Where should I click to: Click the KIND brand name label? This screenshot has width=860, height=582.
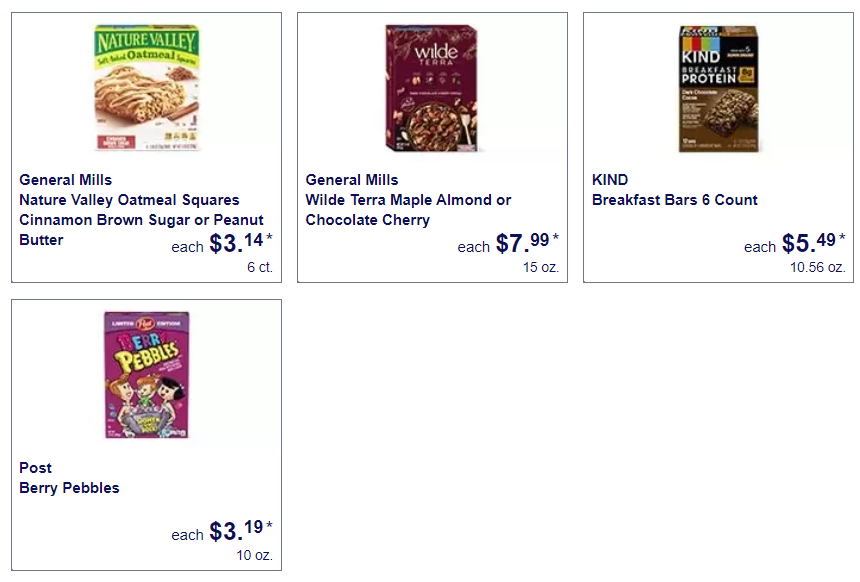610,180
